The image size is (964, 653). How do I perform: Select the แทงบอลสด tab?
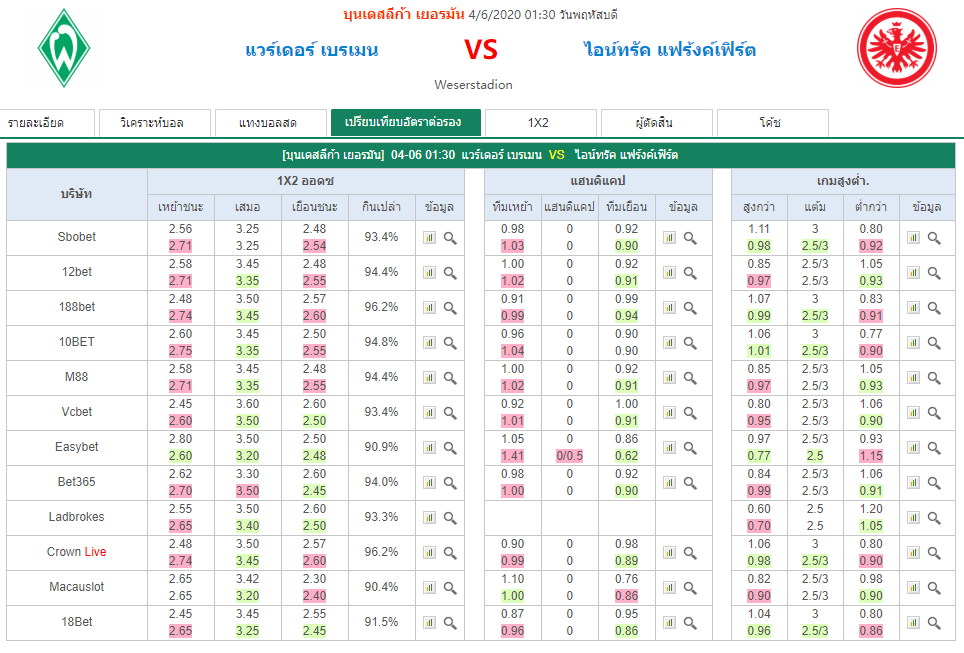coord(271,122)
